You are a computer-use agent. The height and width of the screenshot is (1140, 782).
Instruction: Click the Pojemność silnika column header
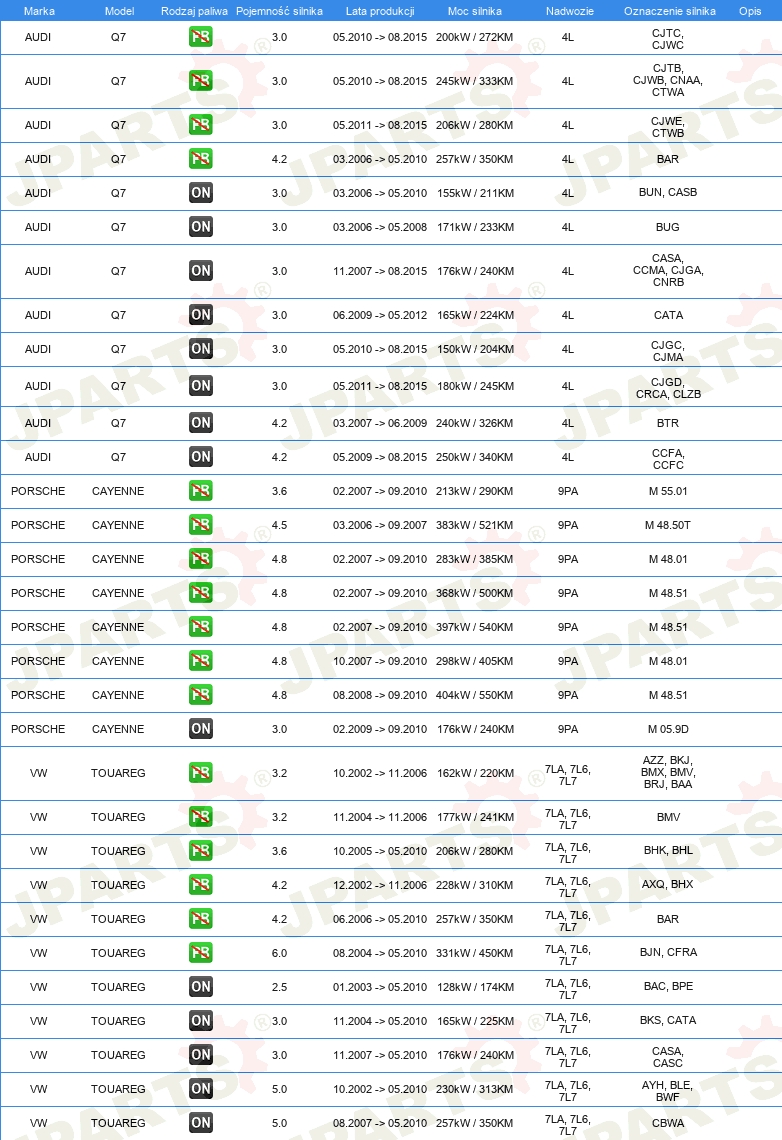point(280,11)
